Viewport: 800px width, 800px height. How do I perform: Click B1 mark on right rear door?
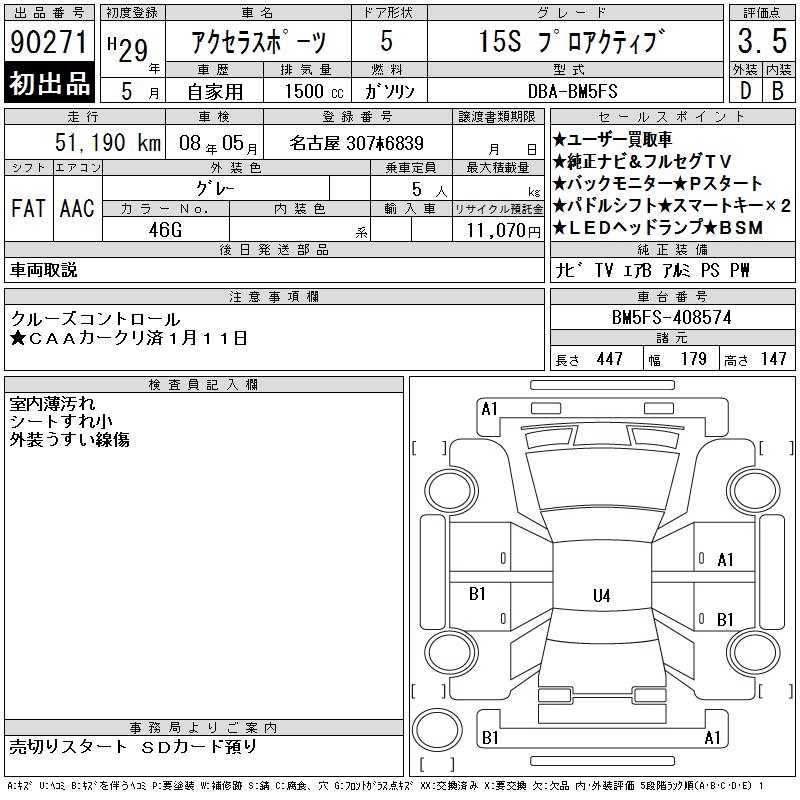(x=725, y=619)
